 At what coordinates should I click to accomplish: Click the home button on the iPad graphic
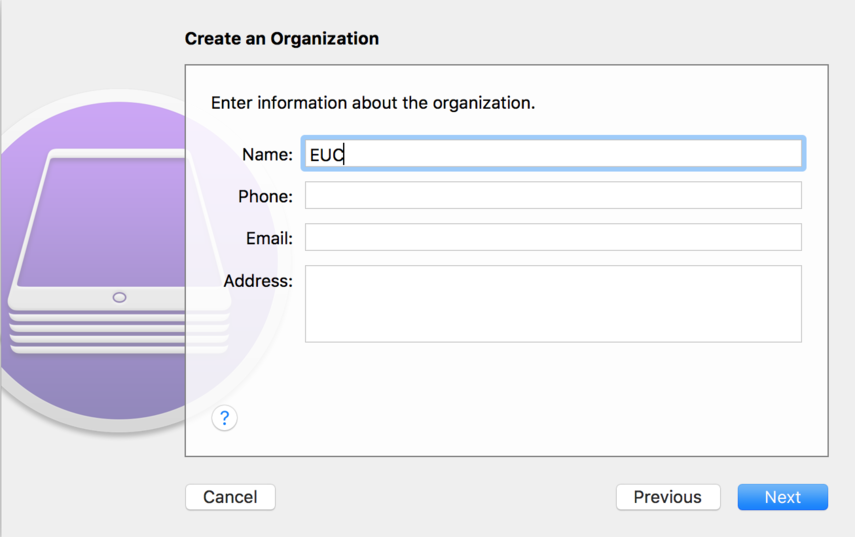(119, 297)
